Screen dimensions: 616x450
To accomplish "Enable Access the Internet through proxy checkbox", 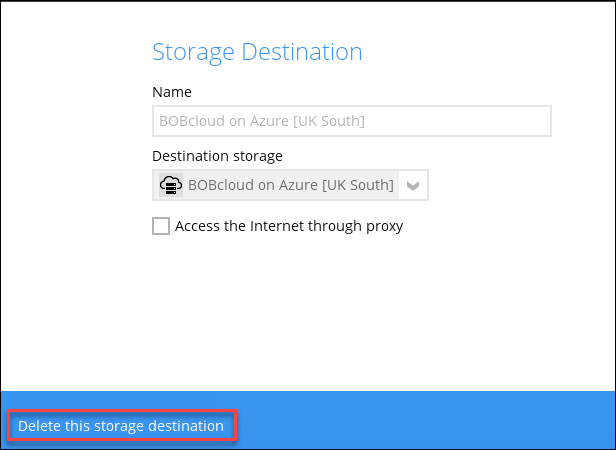I will pyautogui.click(x=161, y=226).
